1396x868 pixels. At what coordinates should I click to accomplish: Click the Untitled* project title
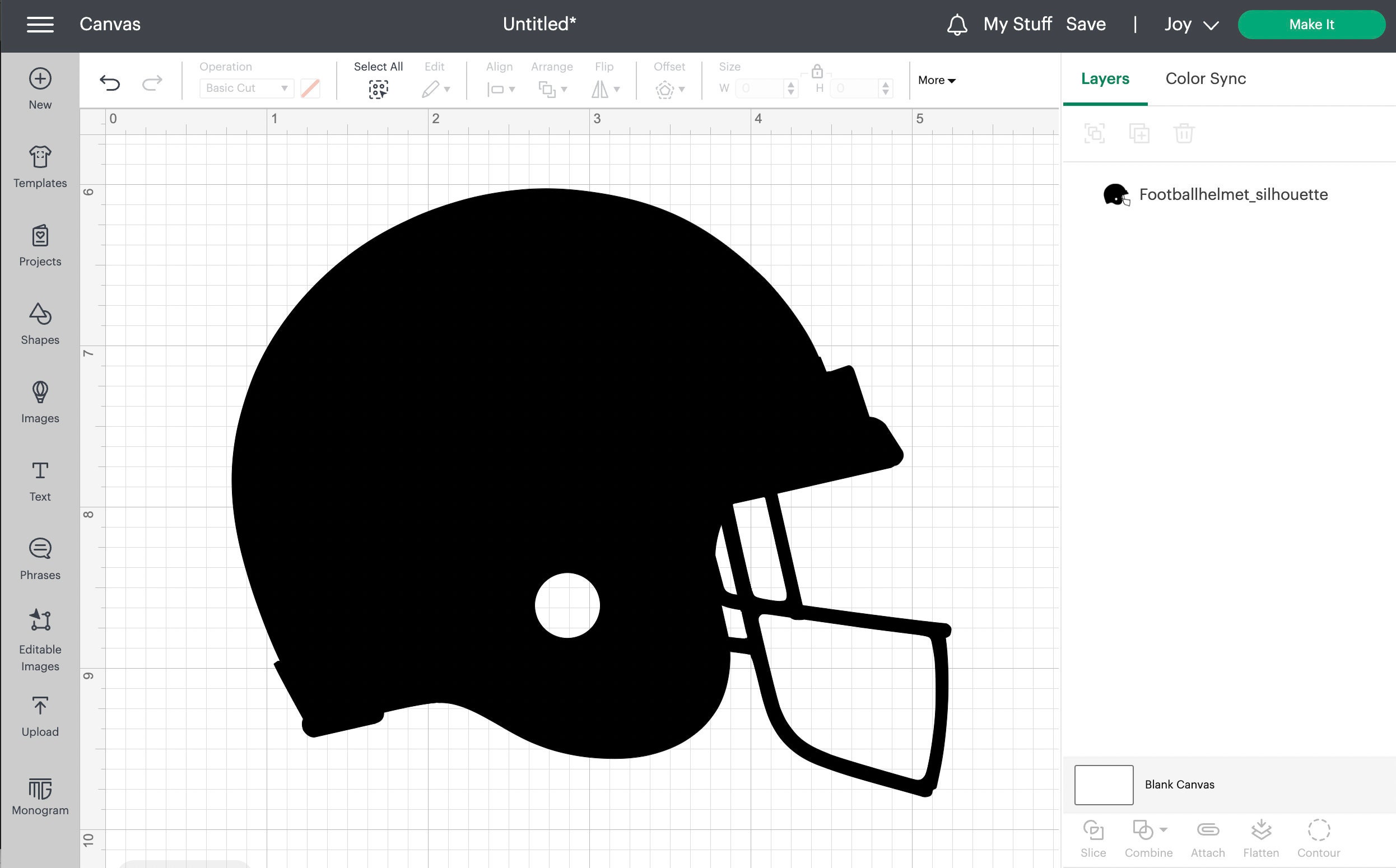click(539, 24)
